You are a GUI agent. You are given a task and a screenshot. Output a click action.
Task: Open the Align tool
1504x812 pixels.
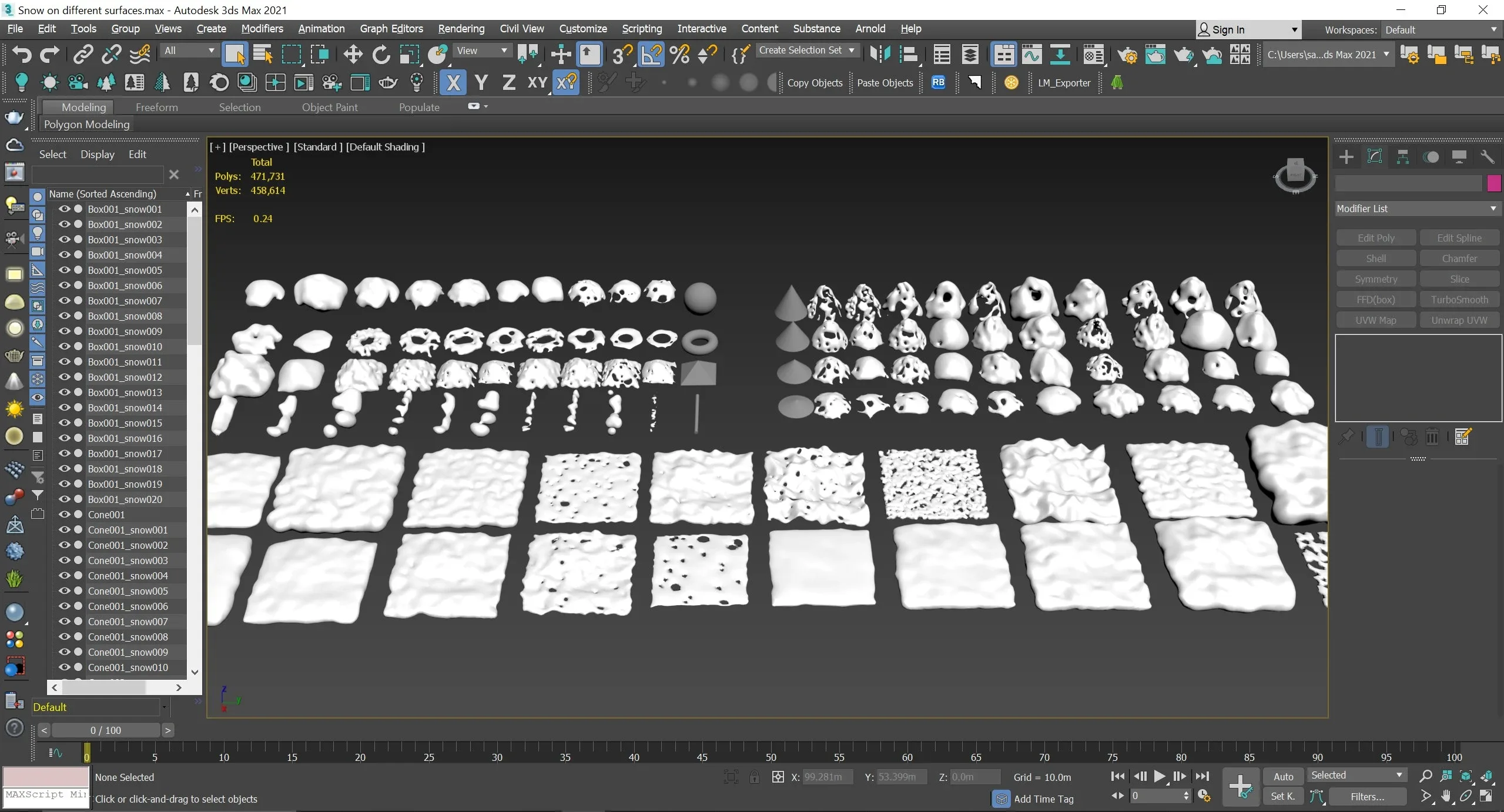910,54
